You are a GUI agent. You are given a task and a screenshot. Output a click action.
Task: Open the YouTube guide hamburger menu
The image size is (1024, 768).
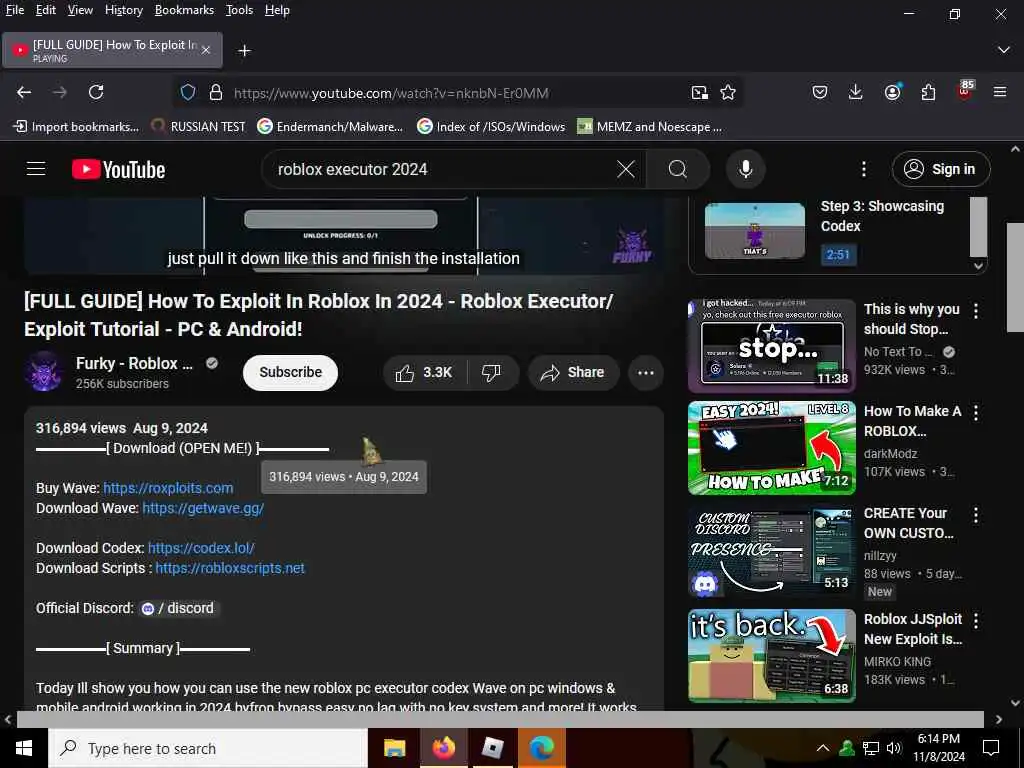click(x=36, y=169)
